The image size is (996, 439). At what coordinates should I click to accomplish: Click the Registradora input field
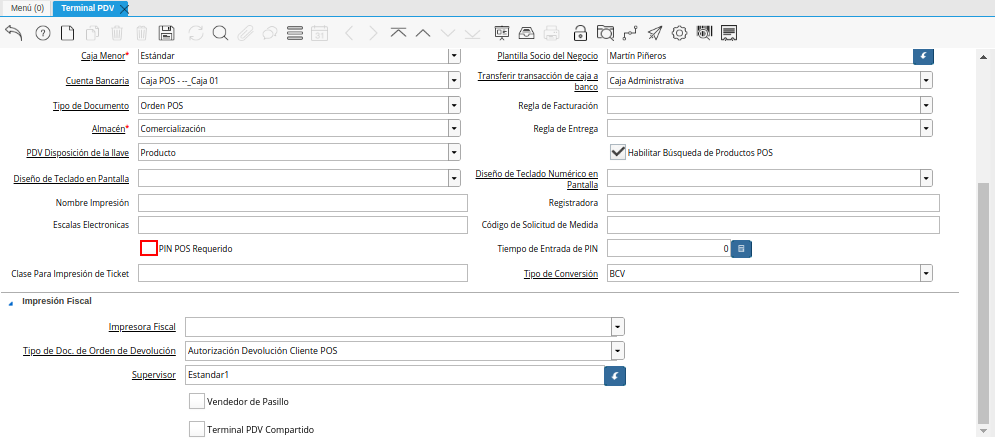pyautogui.click(x=773, y=203)
